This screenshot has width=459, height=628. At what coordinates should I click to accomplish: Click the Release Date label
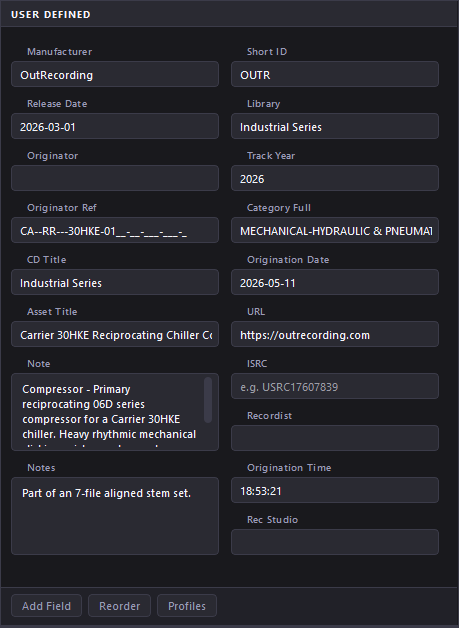coord(57,104)
